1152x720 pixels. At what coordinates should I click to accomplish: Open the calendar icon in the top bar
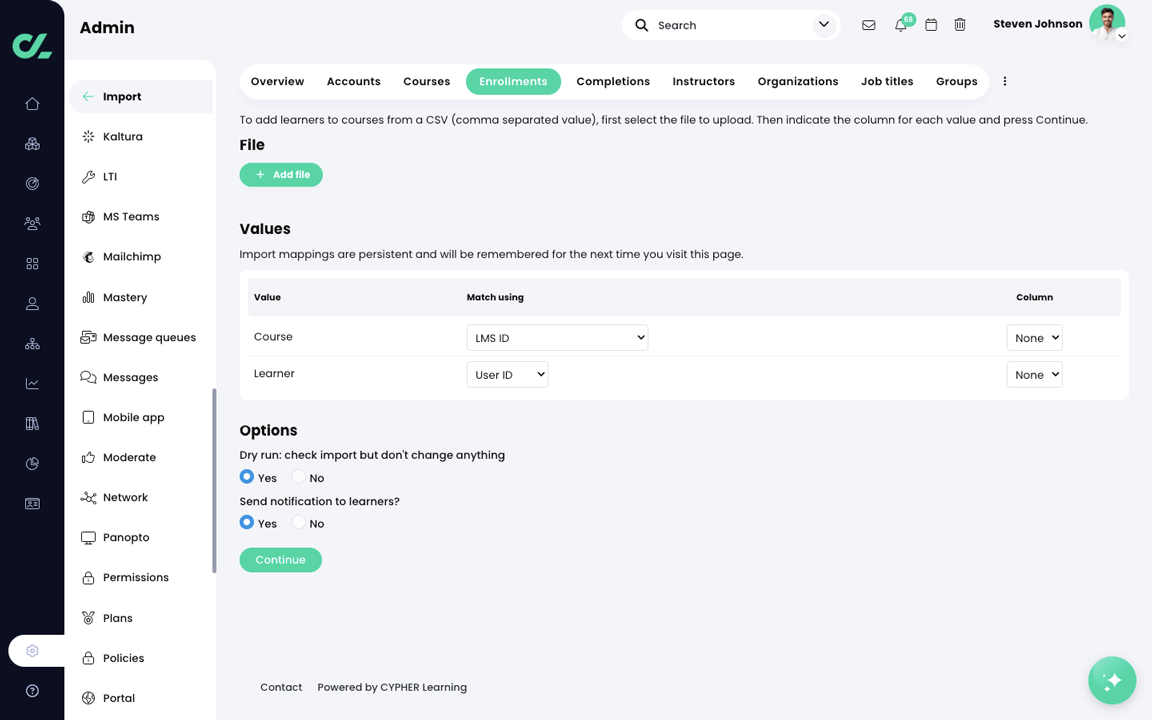[930, 25]
